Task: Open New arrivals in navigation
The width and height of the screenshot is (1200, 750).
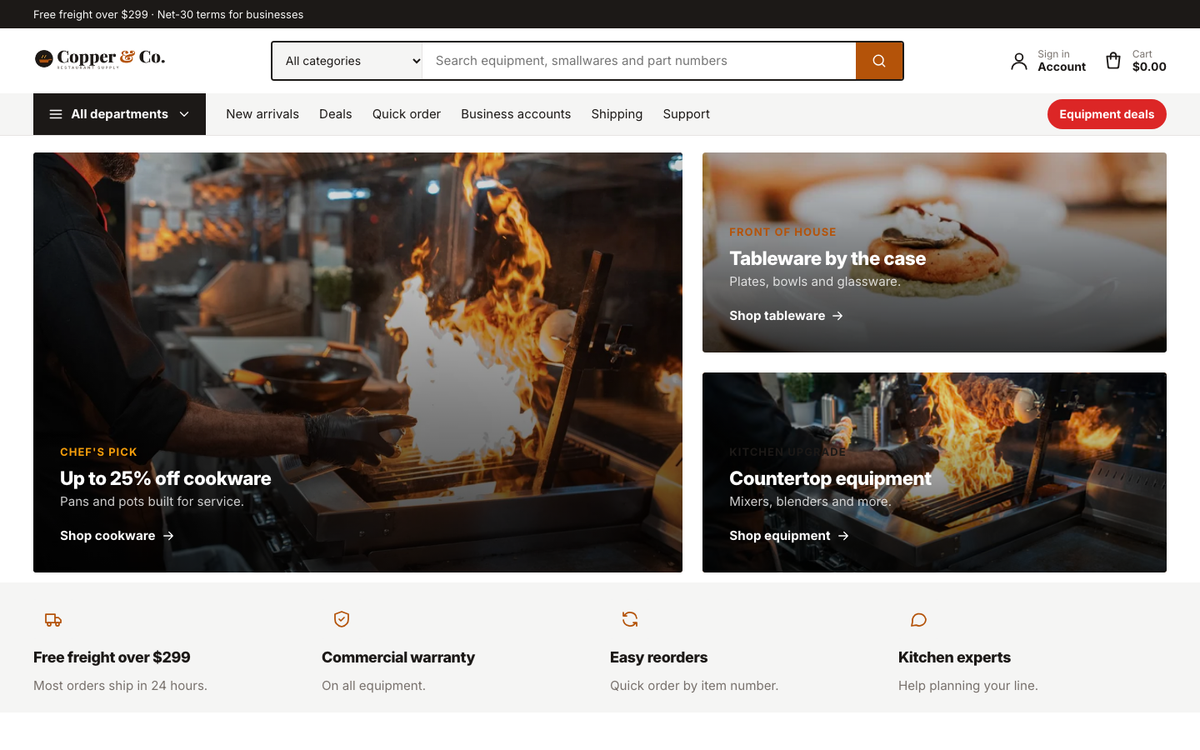Action: (x=262, y=114)
